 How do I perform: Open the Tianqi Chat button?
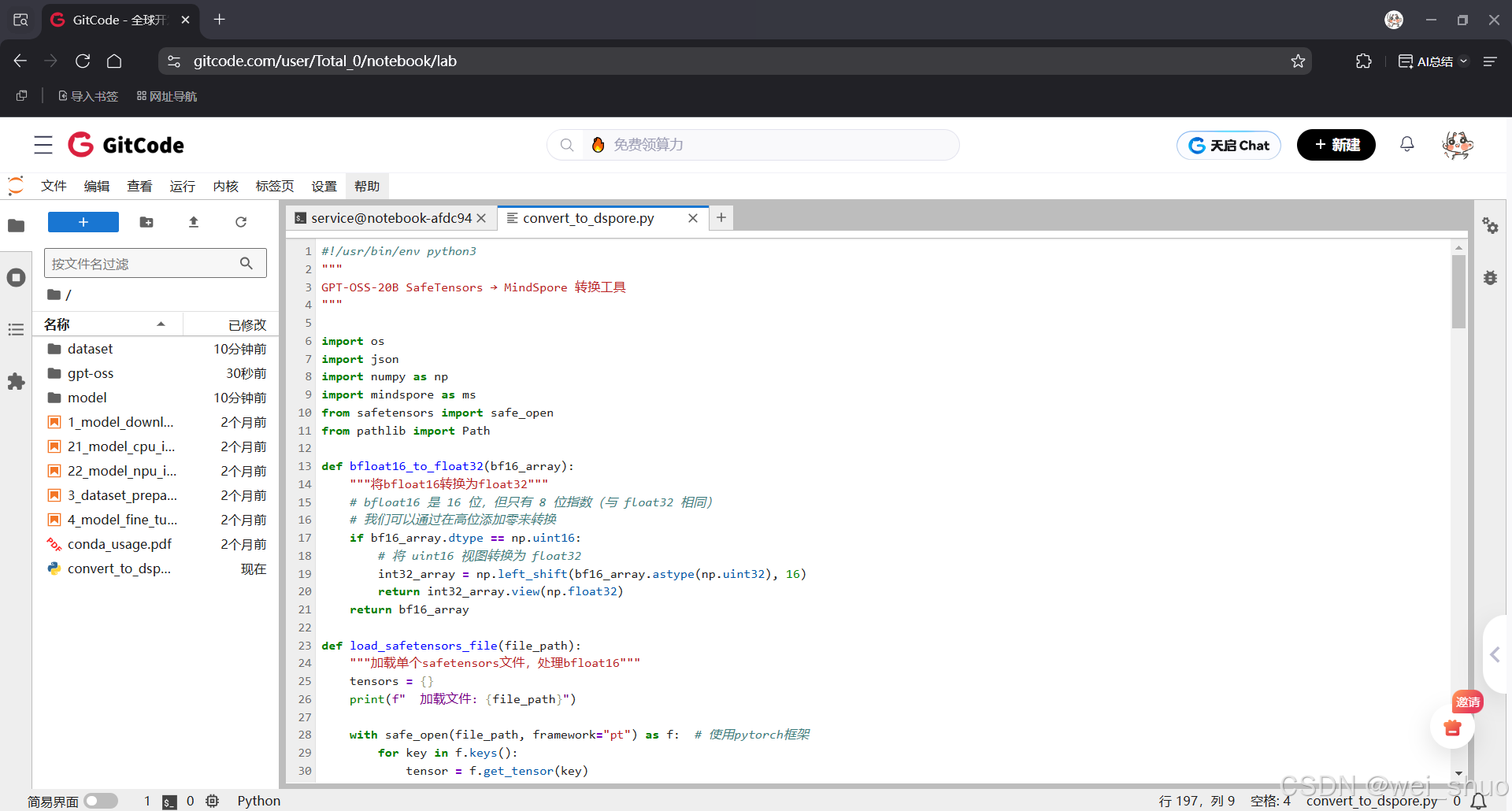(x=1228, y=145)
